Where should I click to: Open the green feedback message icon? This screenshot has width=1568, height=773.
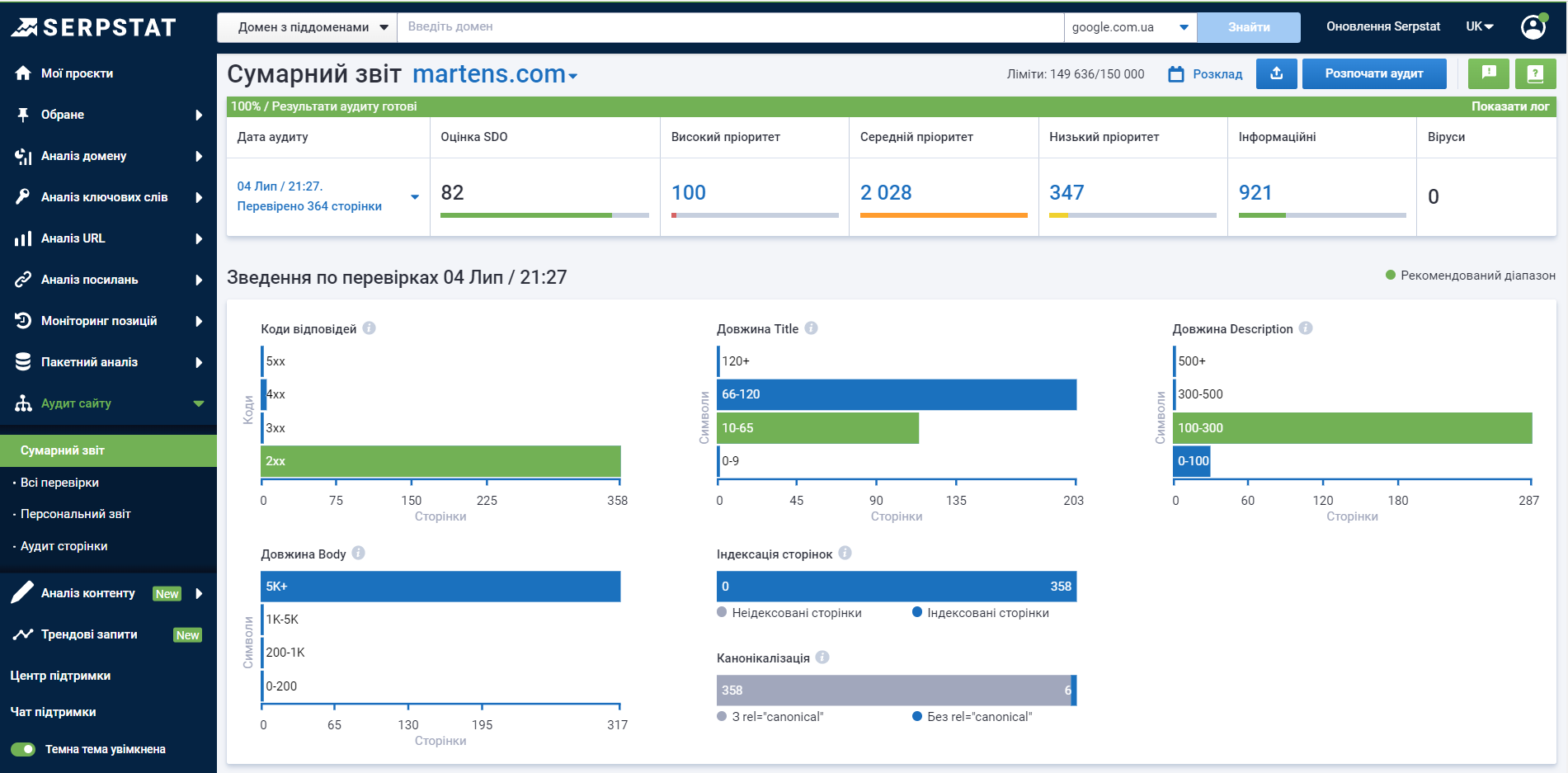coord(1488,73)
